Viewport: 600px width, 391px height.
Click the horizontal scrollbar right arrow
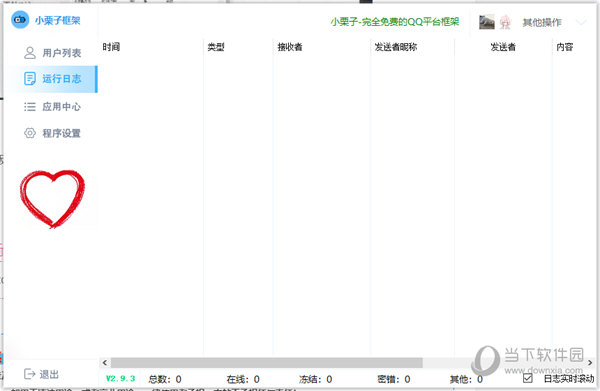pyautogui.click(x=590, y=362)
